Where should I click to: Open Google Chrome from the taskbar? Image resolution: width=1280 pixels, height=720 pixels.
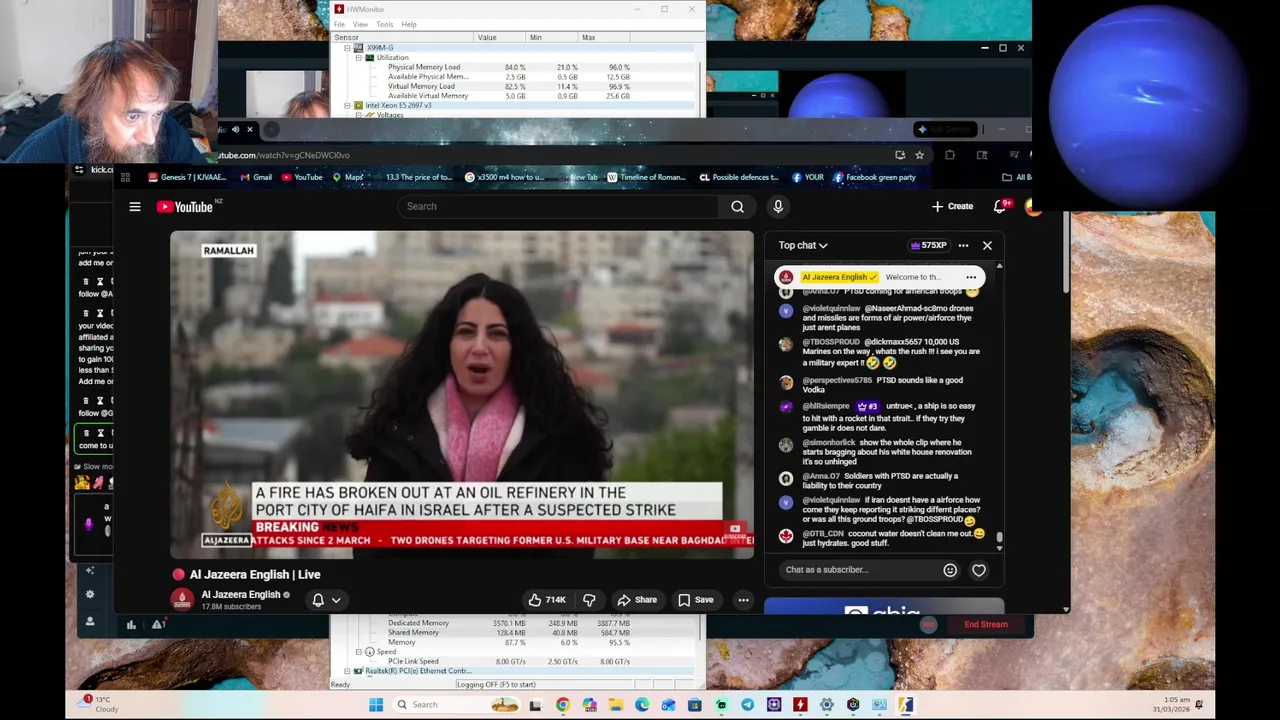coord(563,705)
